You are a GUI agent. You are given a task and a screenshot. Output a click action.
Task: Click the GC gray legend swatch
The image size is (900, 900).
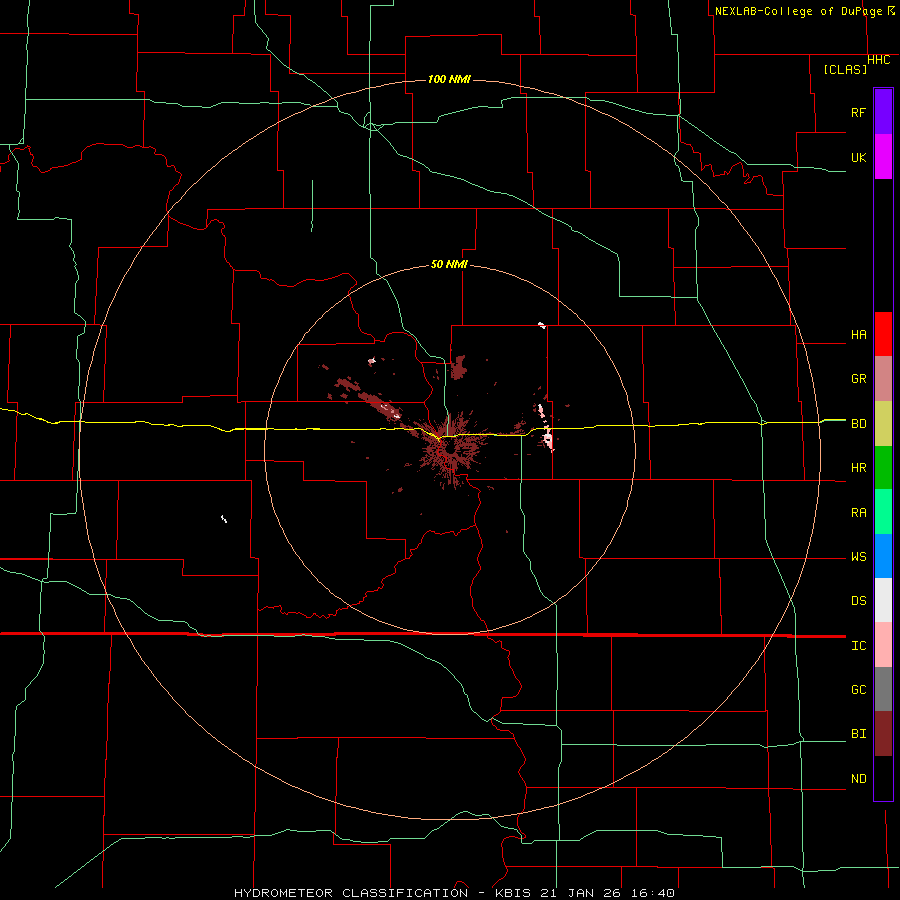click(x=883, y=689)
